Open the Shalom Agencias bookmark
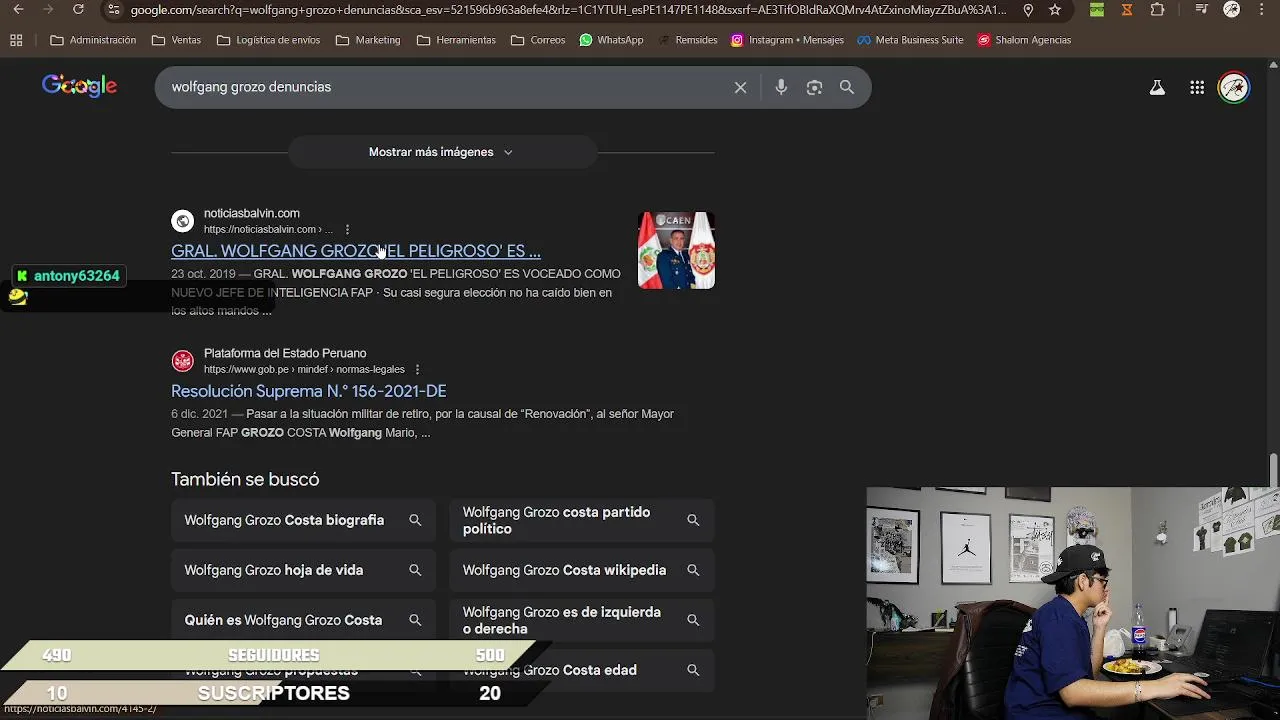Viewport: 1280px width, 720px height. (x=1025, y=40)
